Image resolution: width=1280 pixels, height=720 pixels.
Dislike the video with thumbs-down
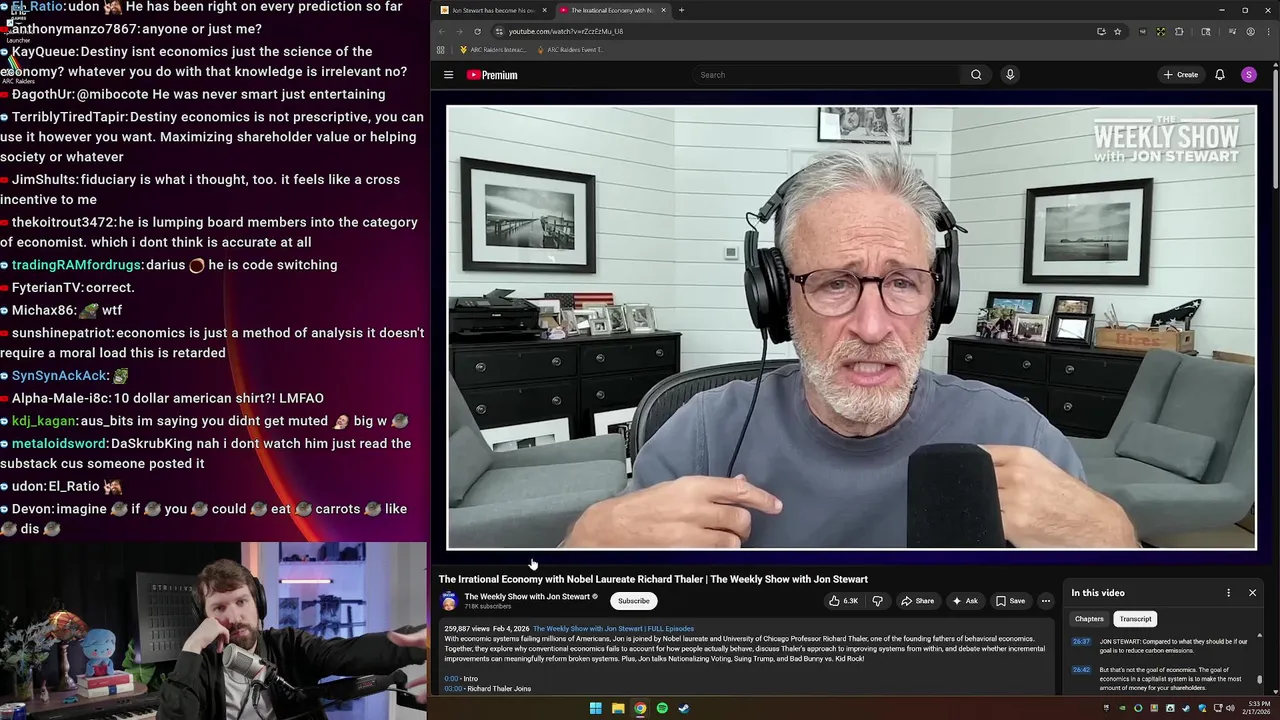pos(877,601)
